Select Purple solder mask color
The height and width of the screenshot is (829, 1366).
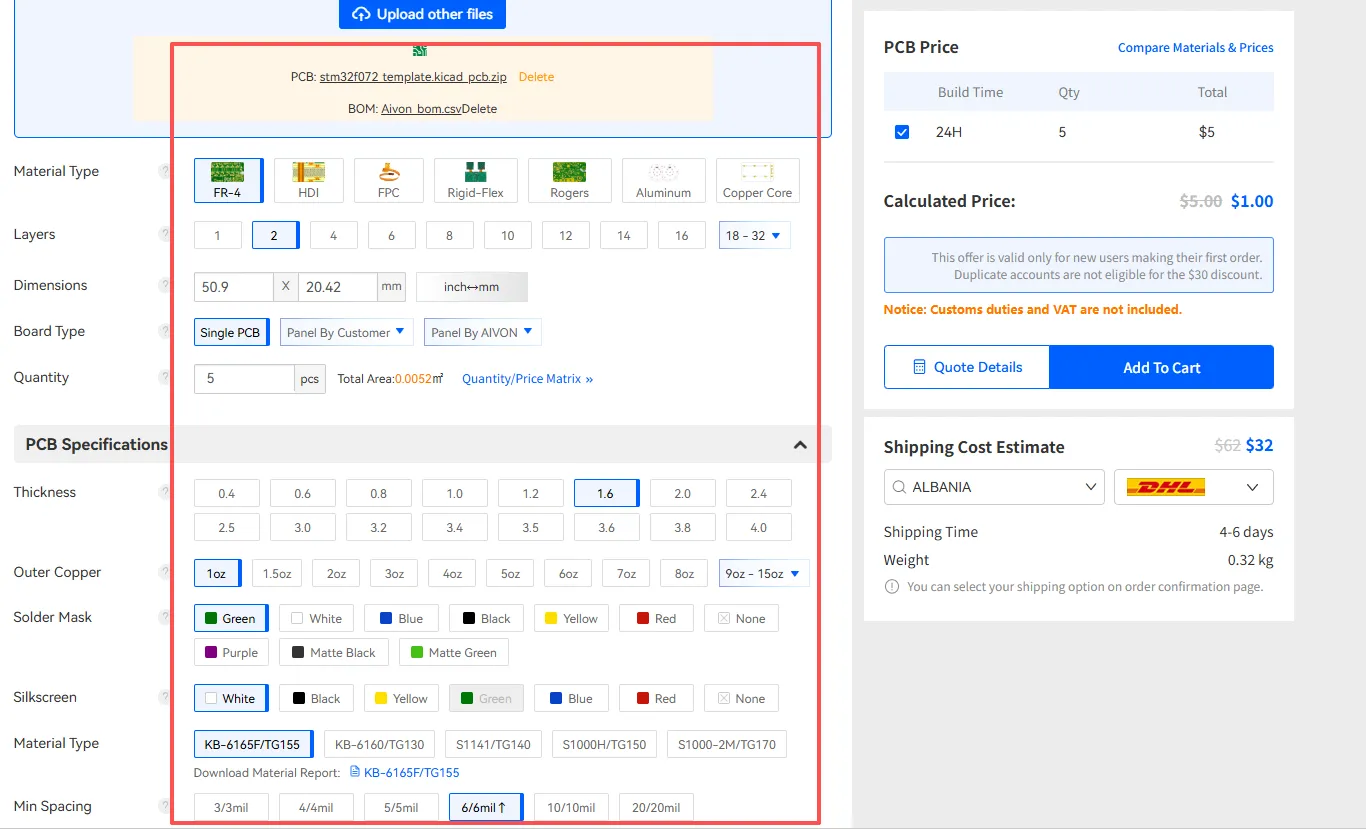pos(231,653)
